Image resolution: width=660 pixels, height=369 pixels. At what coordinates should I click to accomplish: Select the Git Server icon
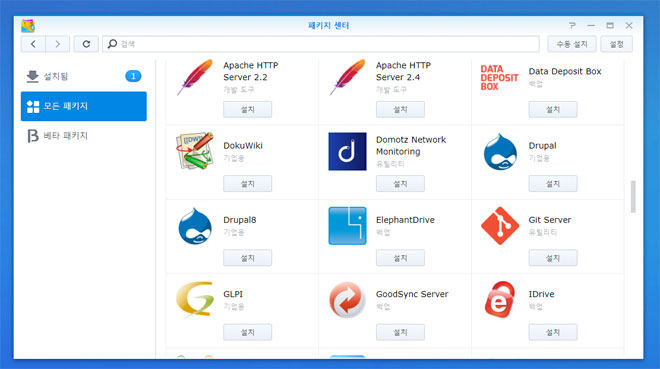[500, 226]
